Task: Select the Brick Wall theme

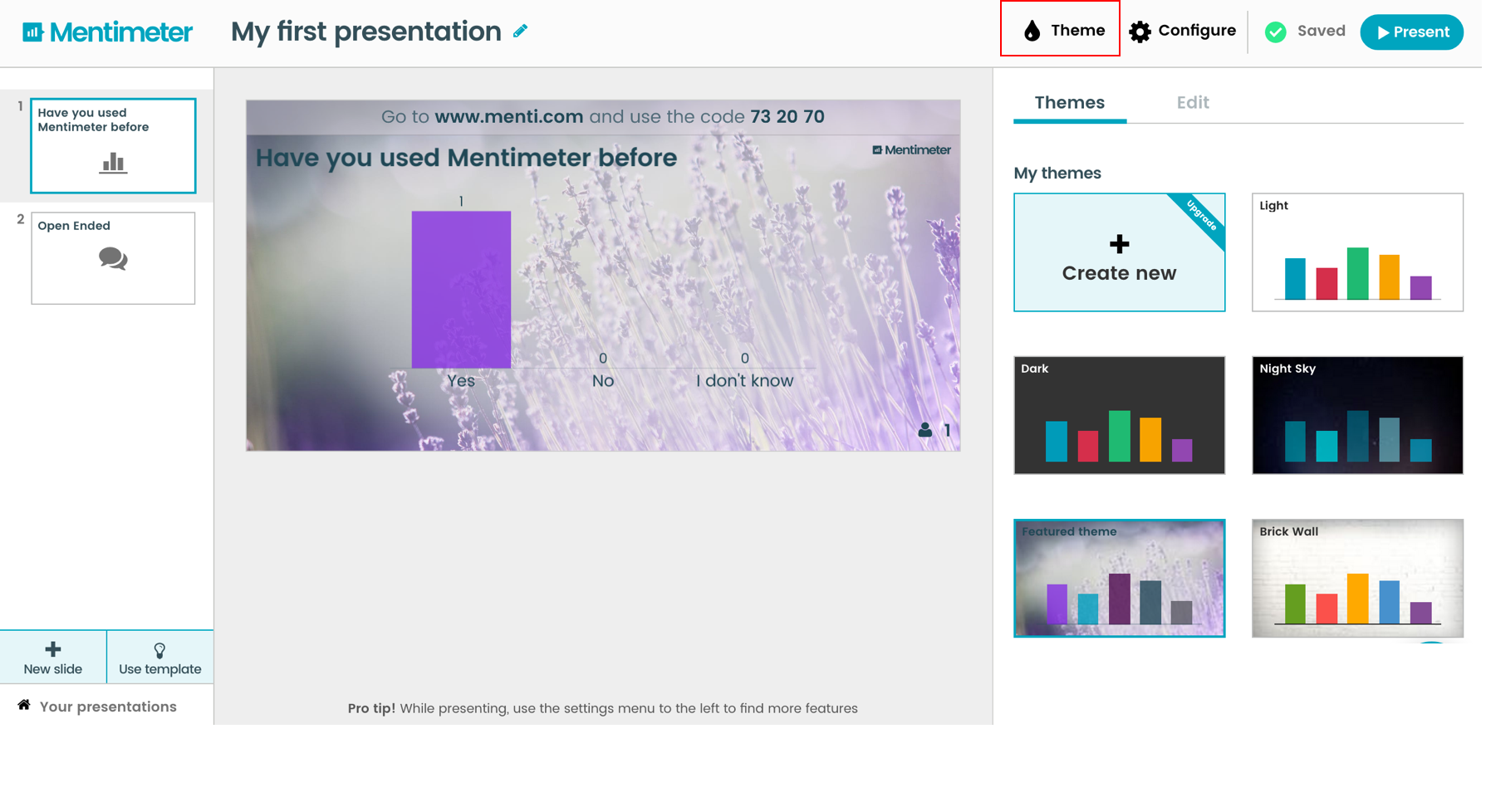Action: pos(1357,578)
